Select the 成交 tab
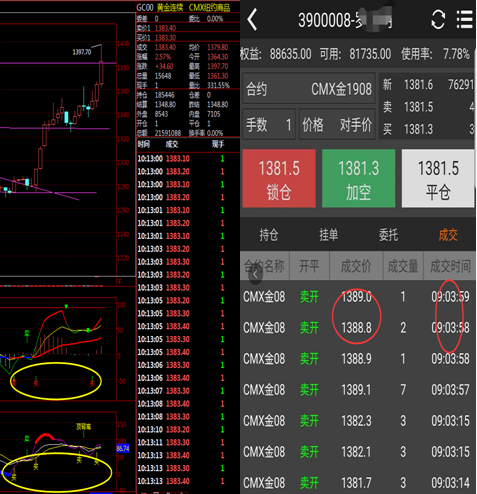The height and width of the screenshot is (494, 477). (x=448, y=235)
